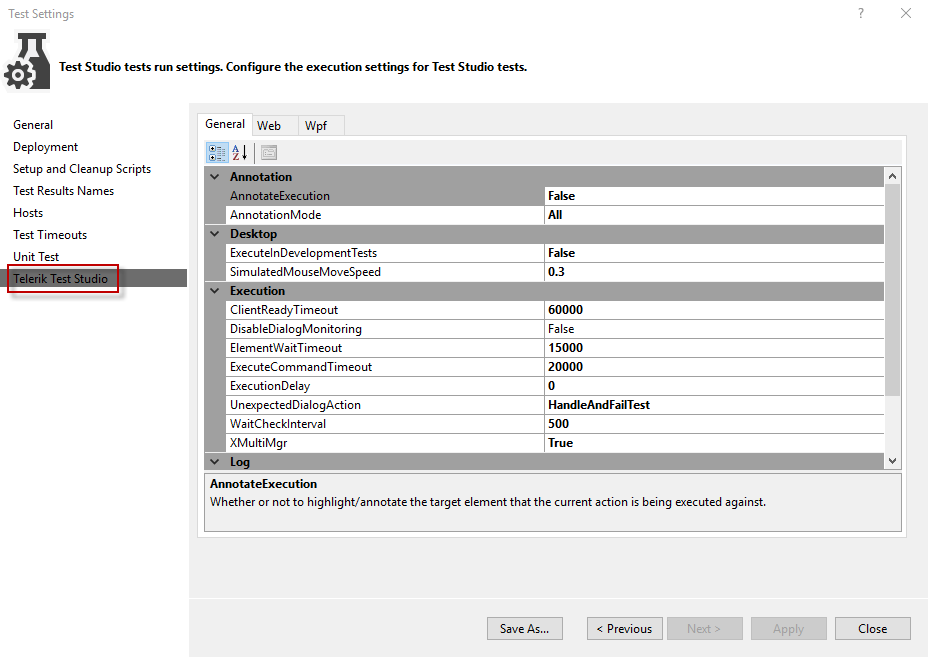928x657 pixels.
Task: Select UnexpectedDialogAction property
Action: (x=385, y=404)
